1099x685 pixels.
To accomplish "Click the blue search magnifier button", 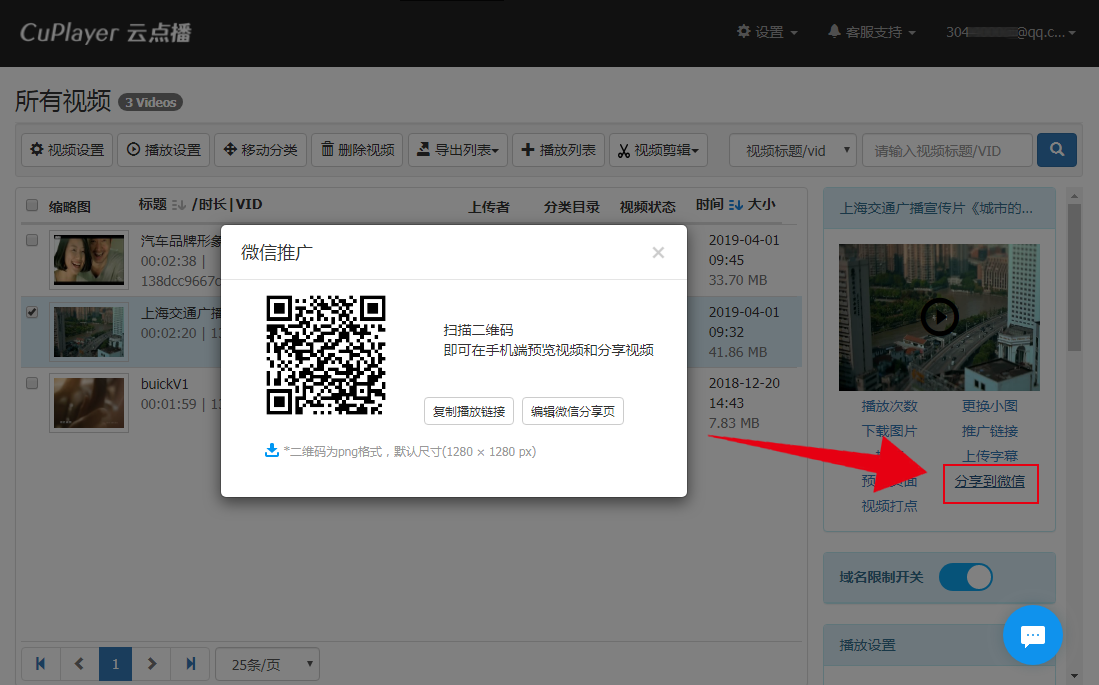I will coord(1056,150).
